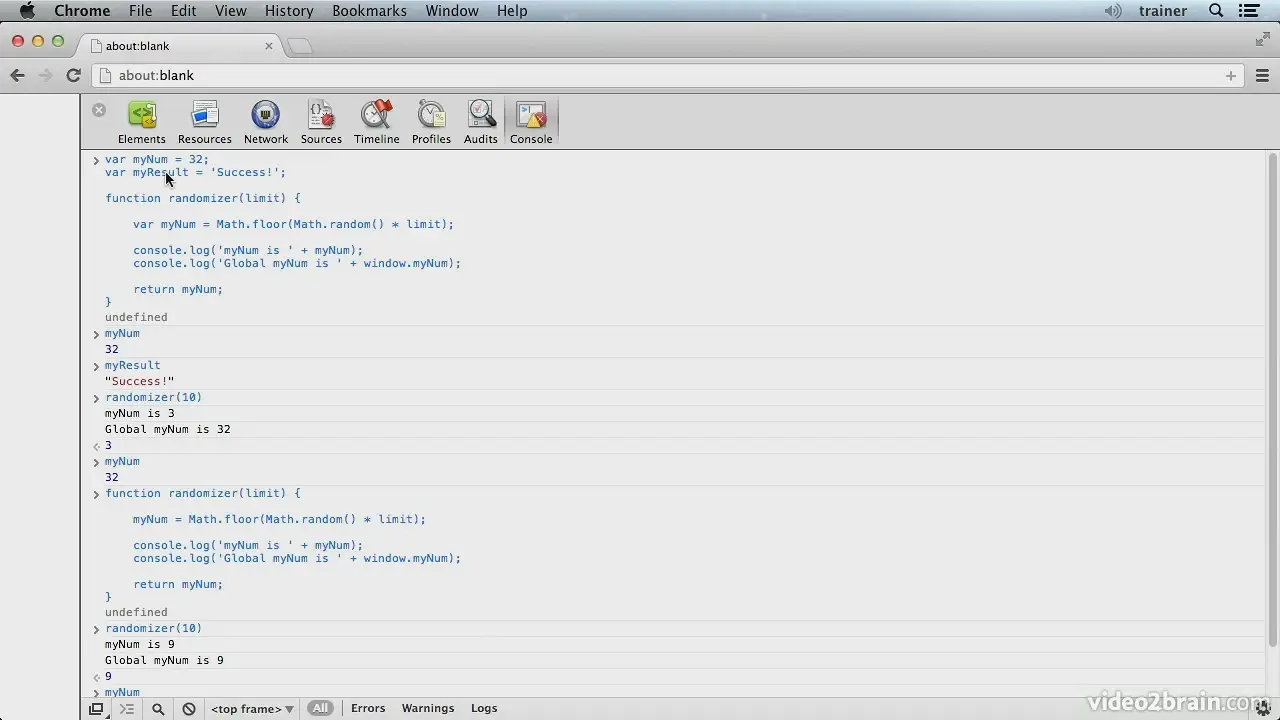Click the output "myNum is 9"
Viewport: 1280px width, 720px height.
pos(140,644)
